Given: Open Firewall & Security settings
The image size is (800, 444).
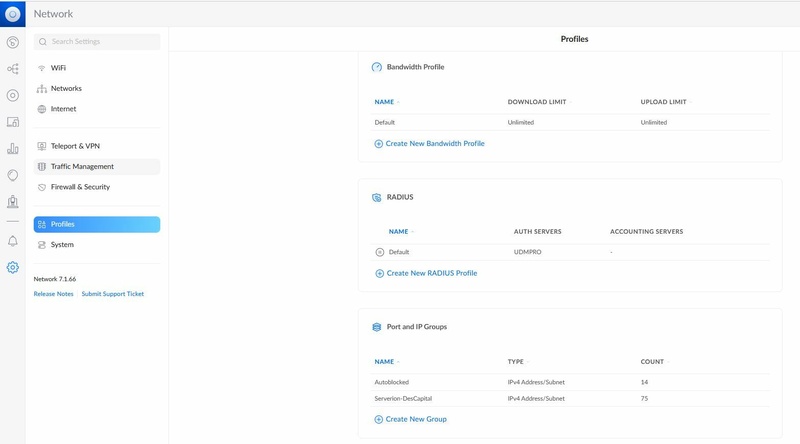Looking at the screenshot, I should [x=97, y=187].
